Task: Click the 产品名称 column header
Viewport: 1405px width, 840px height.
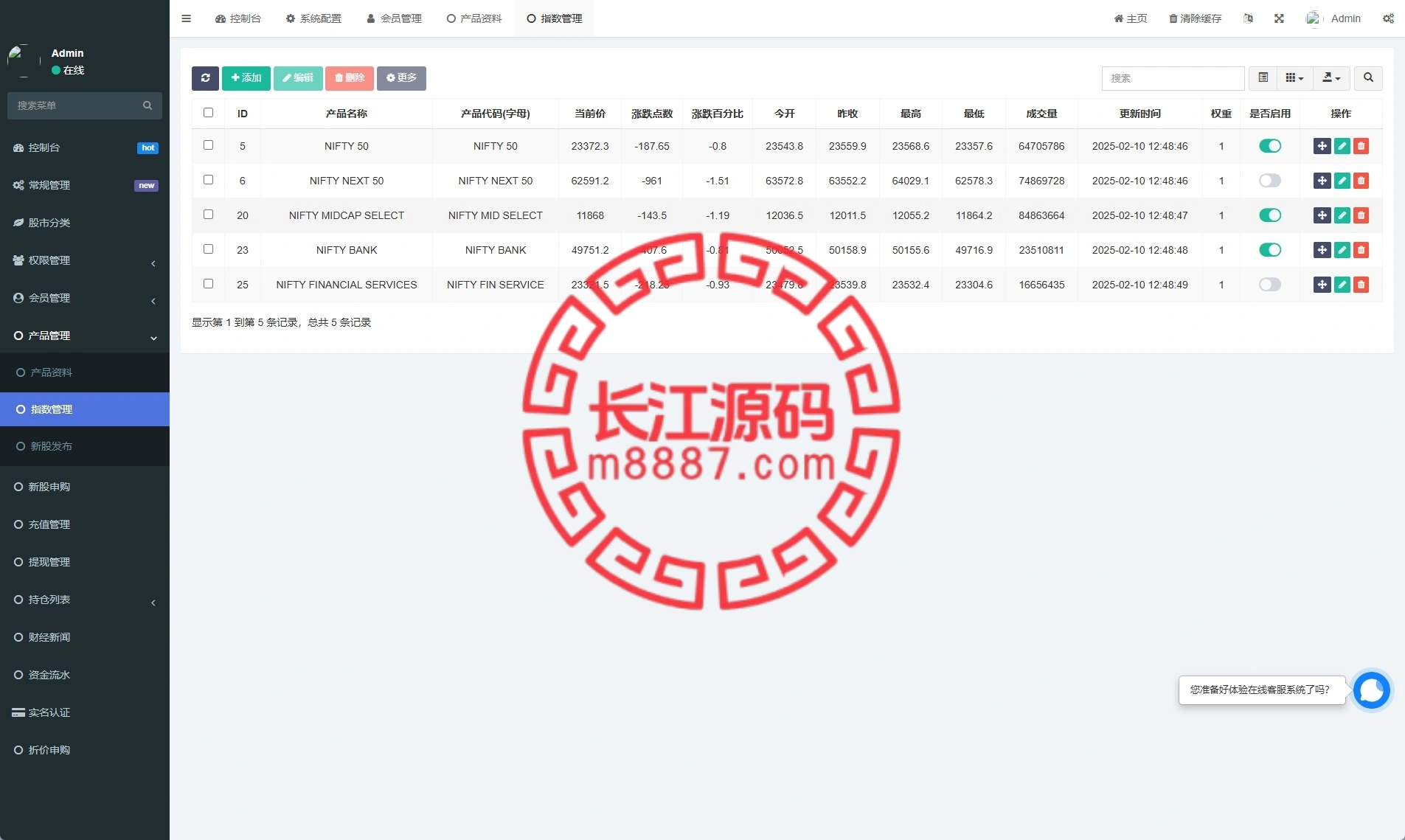Action: click(x=346, y=114)
